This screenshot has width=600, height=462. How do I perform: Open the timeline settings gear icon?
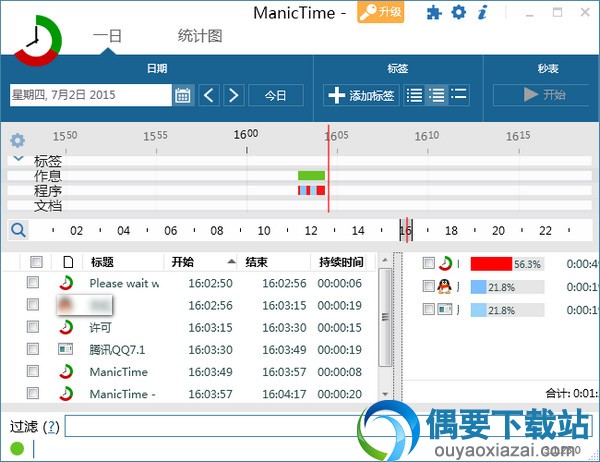coord(18,140)
